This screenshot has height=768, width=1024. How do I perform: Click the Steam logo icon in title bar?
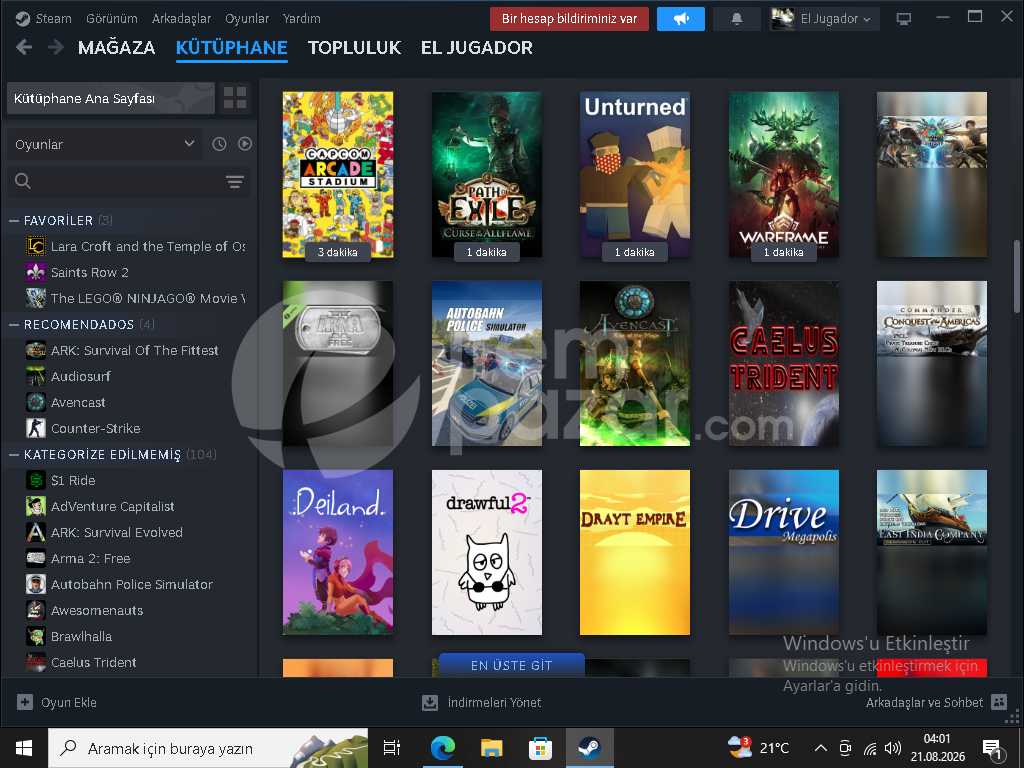pyautogui.click(x=23, y=19)
